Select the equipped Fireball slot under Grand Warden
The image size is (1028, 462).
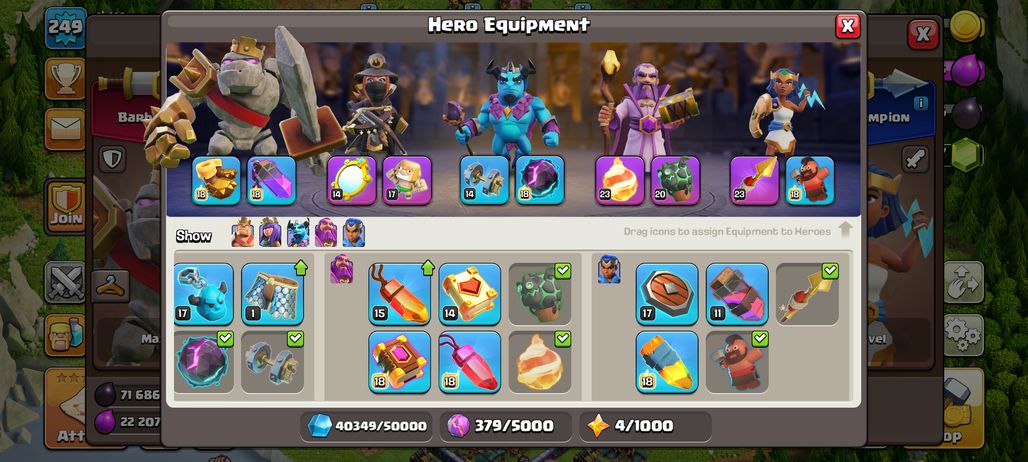point(620,180)
